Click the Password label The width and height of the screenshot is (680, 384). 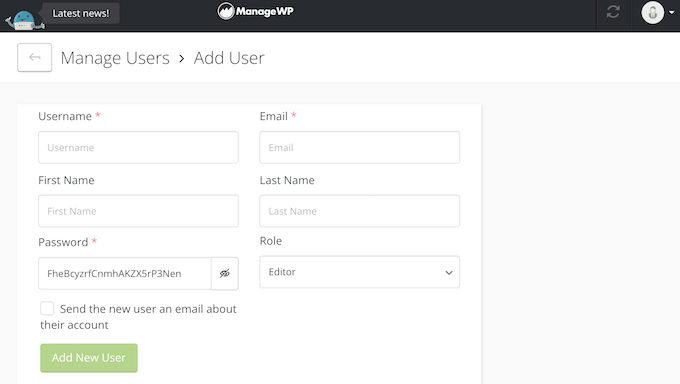coord(63,242)
